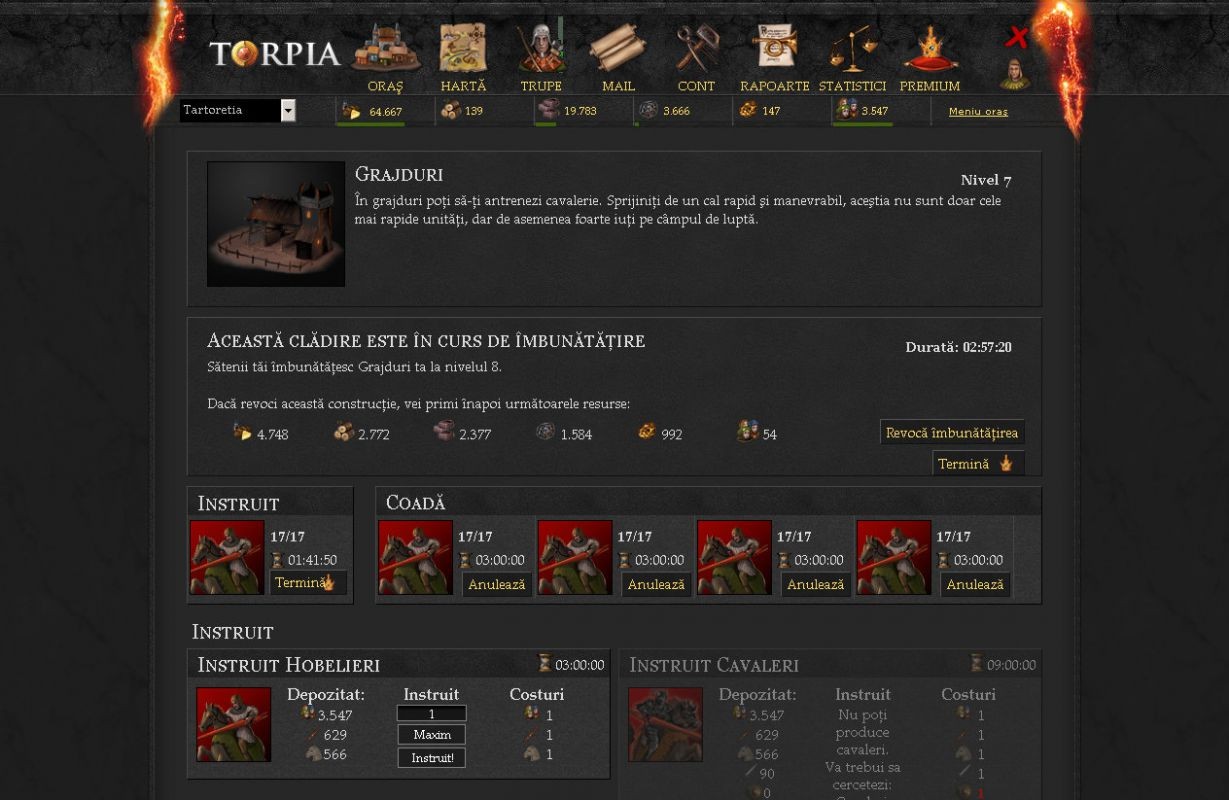Click the Maxim button for Hobelieri
Image resolution: width=1229 pixels, height=800 pixels.
(432, 735)
